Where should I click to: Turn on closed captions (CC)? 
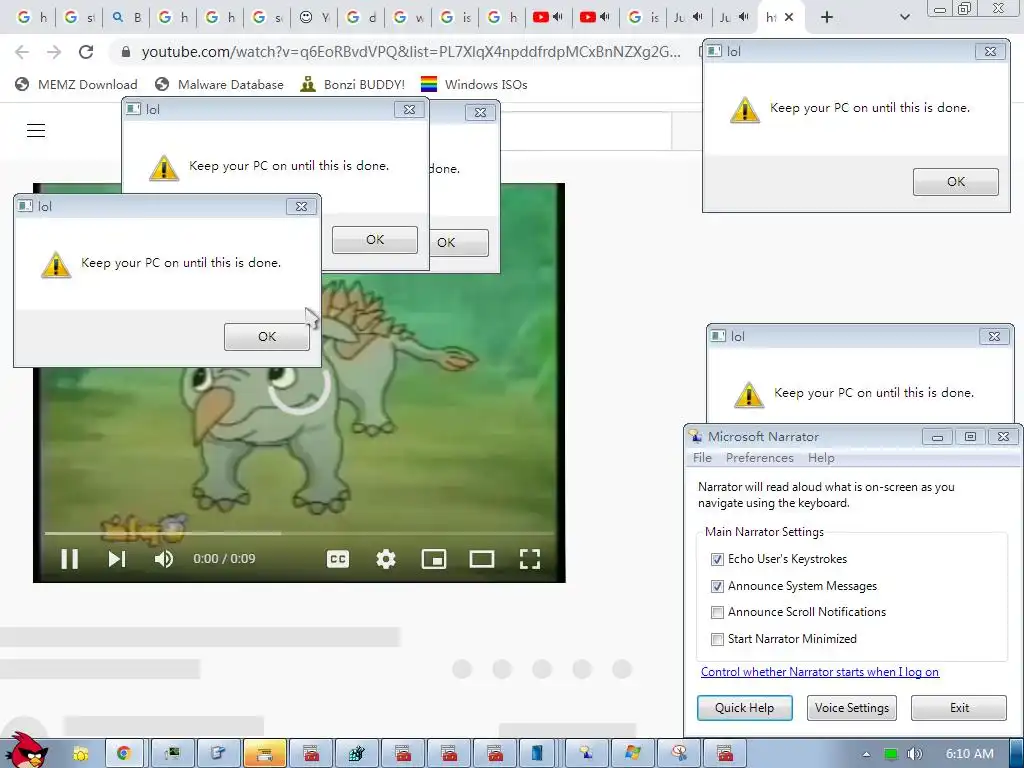338,559
